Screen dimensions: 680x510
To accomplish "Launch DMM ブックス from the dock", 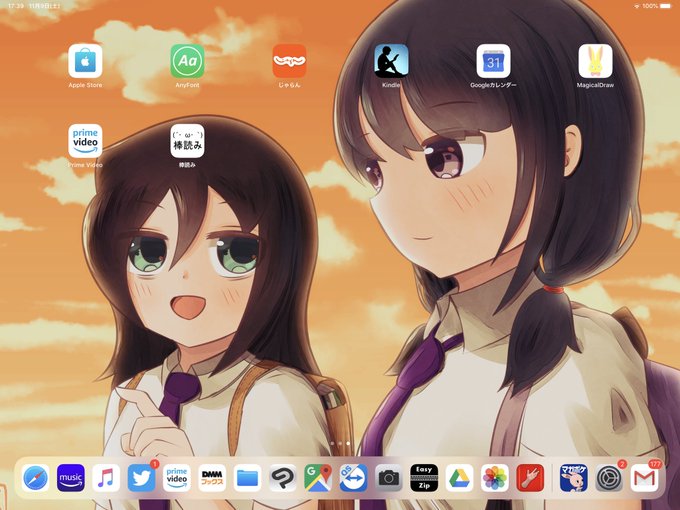I will click(x=212, y=478).
